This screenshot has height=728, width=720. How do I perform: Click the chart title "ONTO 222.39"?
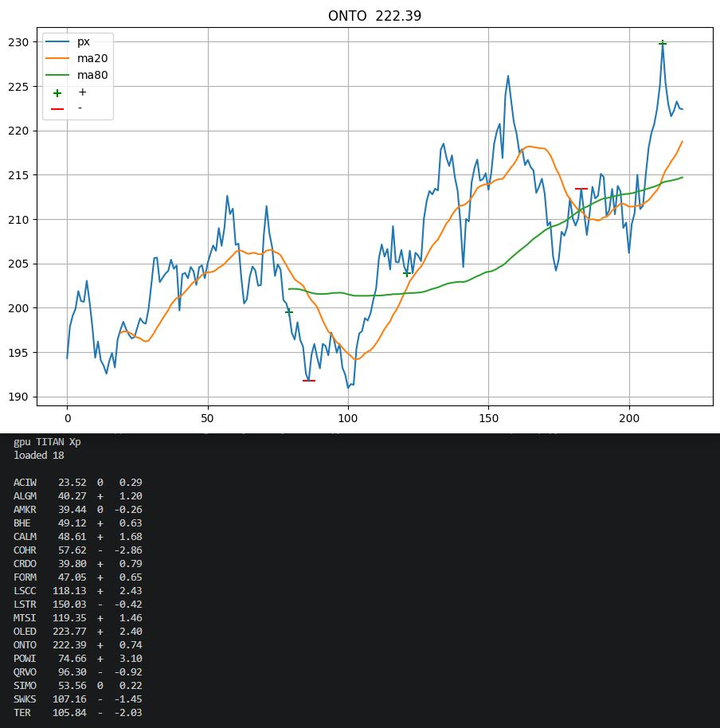tap(375, 16)
